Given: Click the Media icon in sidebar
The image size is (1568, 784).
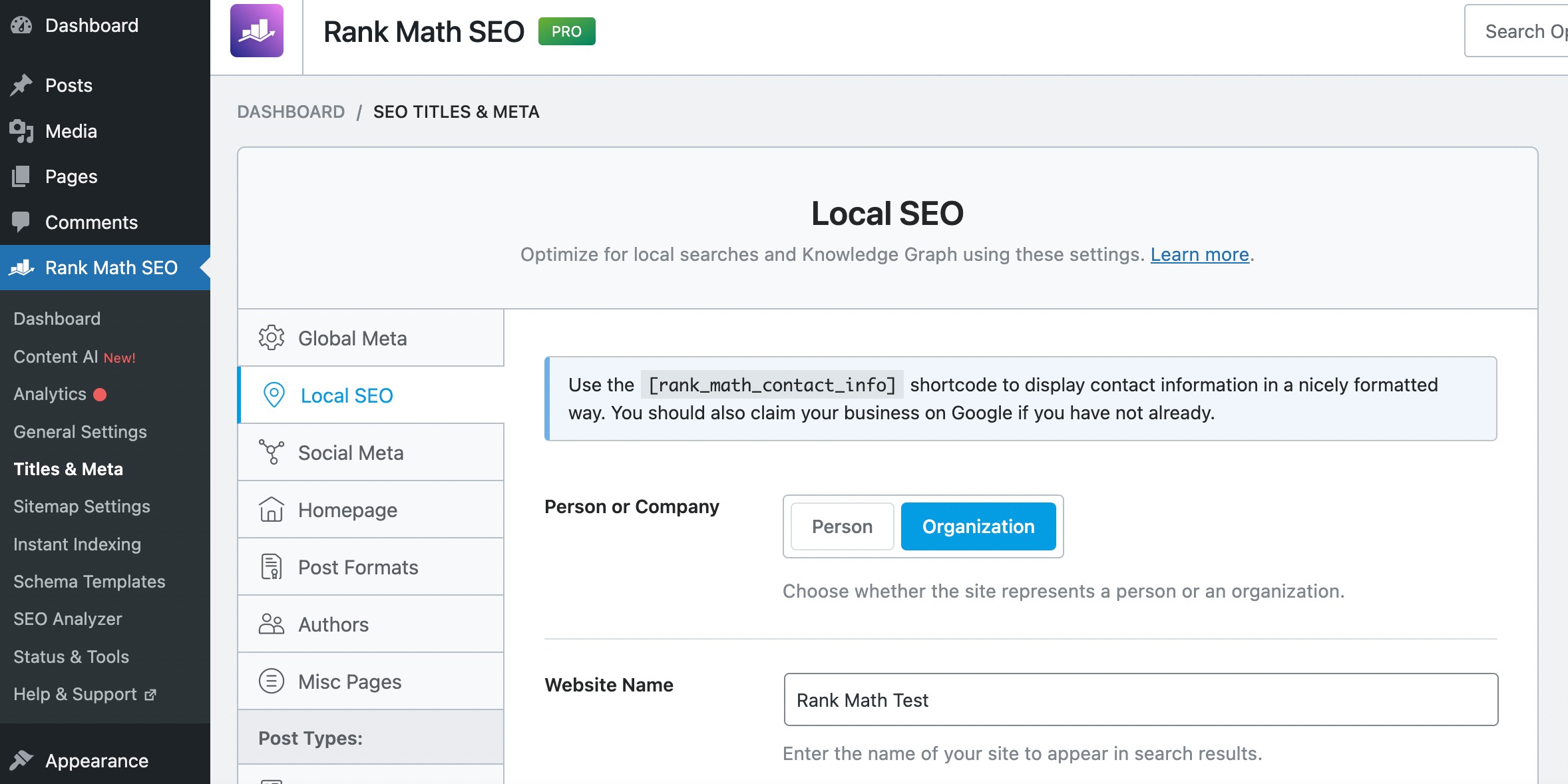Looking at the screenshot, I should point(21,131).
